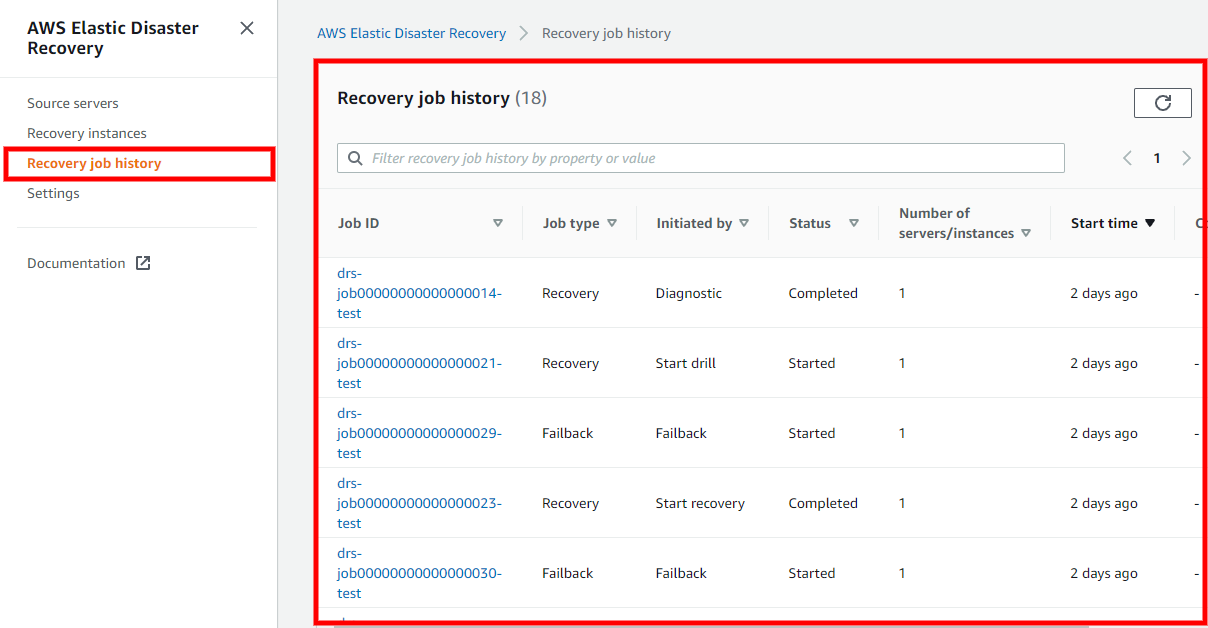Click AWS Elastic Disaster Recovery breadcrumb
Image resolution: width=1208 pixels, height=628 pixels.
(412, 33)
